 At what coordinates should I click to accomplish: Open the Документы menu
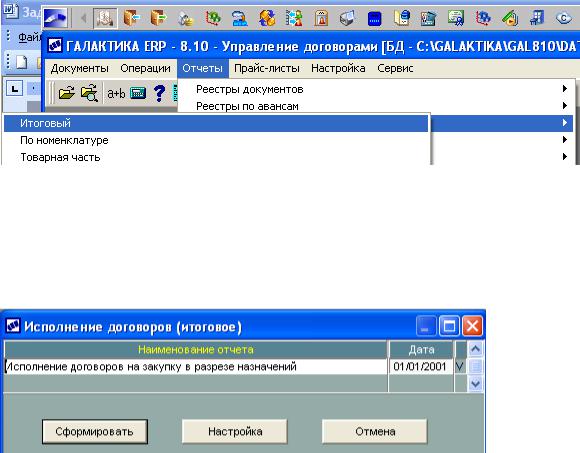point(80,68)
